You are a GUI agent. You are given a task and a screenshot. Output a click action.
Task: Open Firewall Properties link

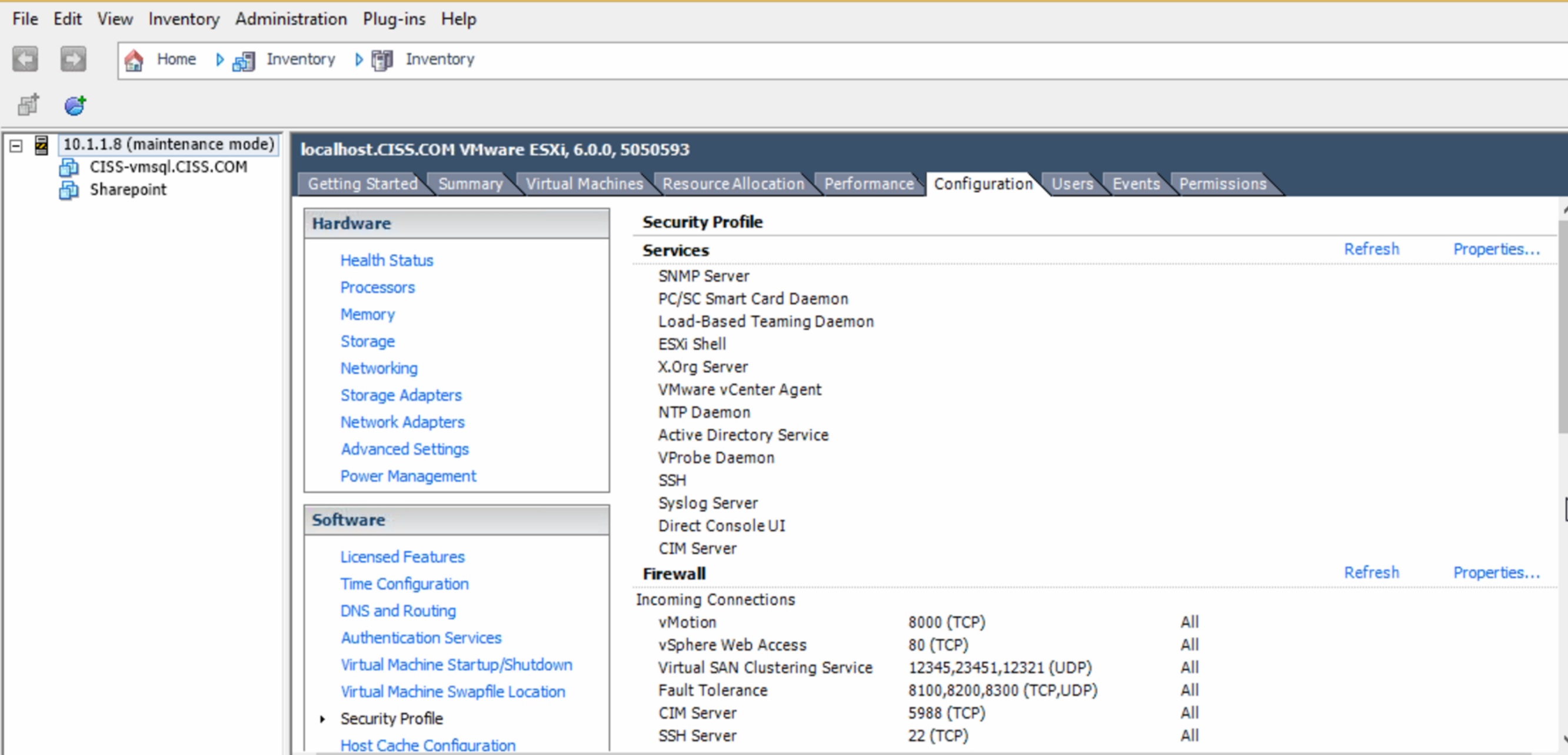pyautogui.click(x=1496, y=573)
